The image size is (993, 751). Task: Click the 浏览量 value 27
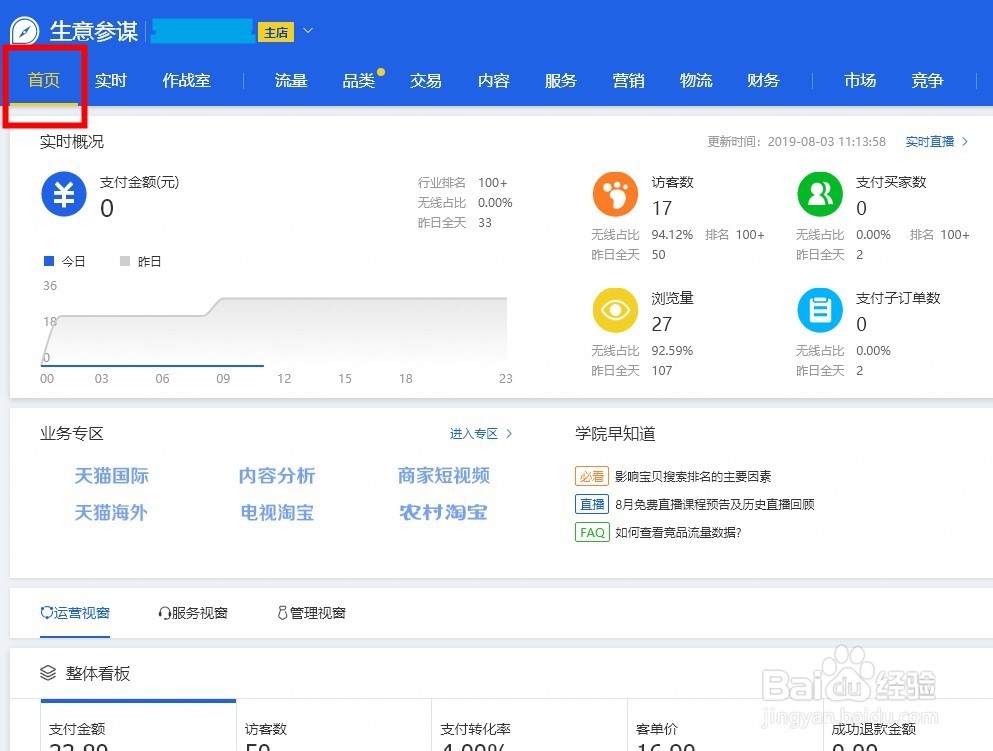pyautogui.click(x=662, y=324)
